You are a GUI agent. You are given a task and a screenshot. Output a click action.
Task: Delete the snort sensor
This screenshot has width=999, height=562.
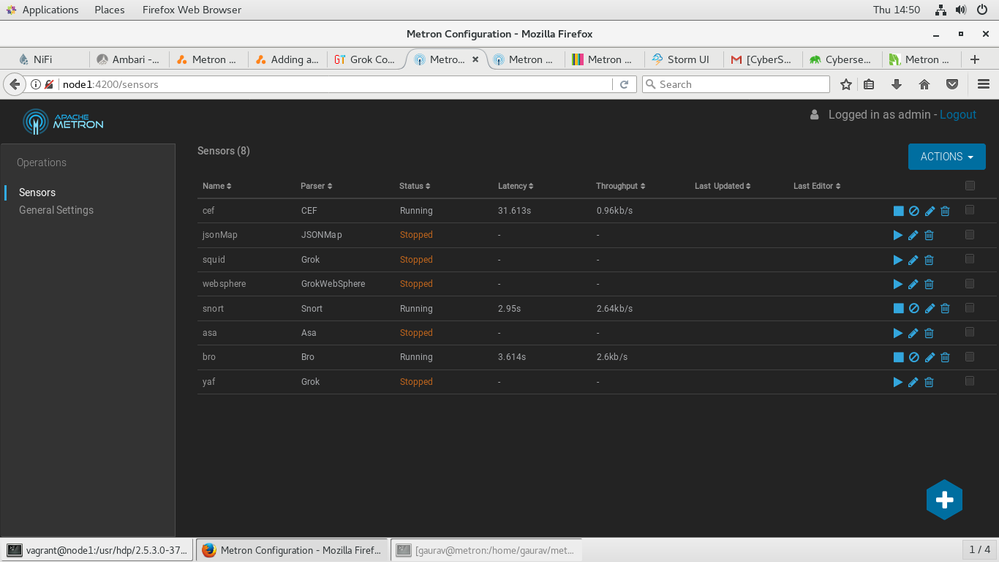coord(945,308)
